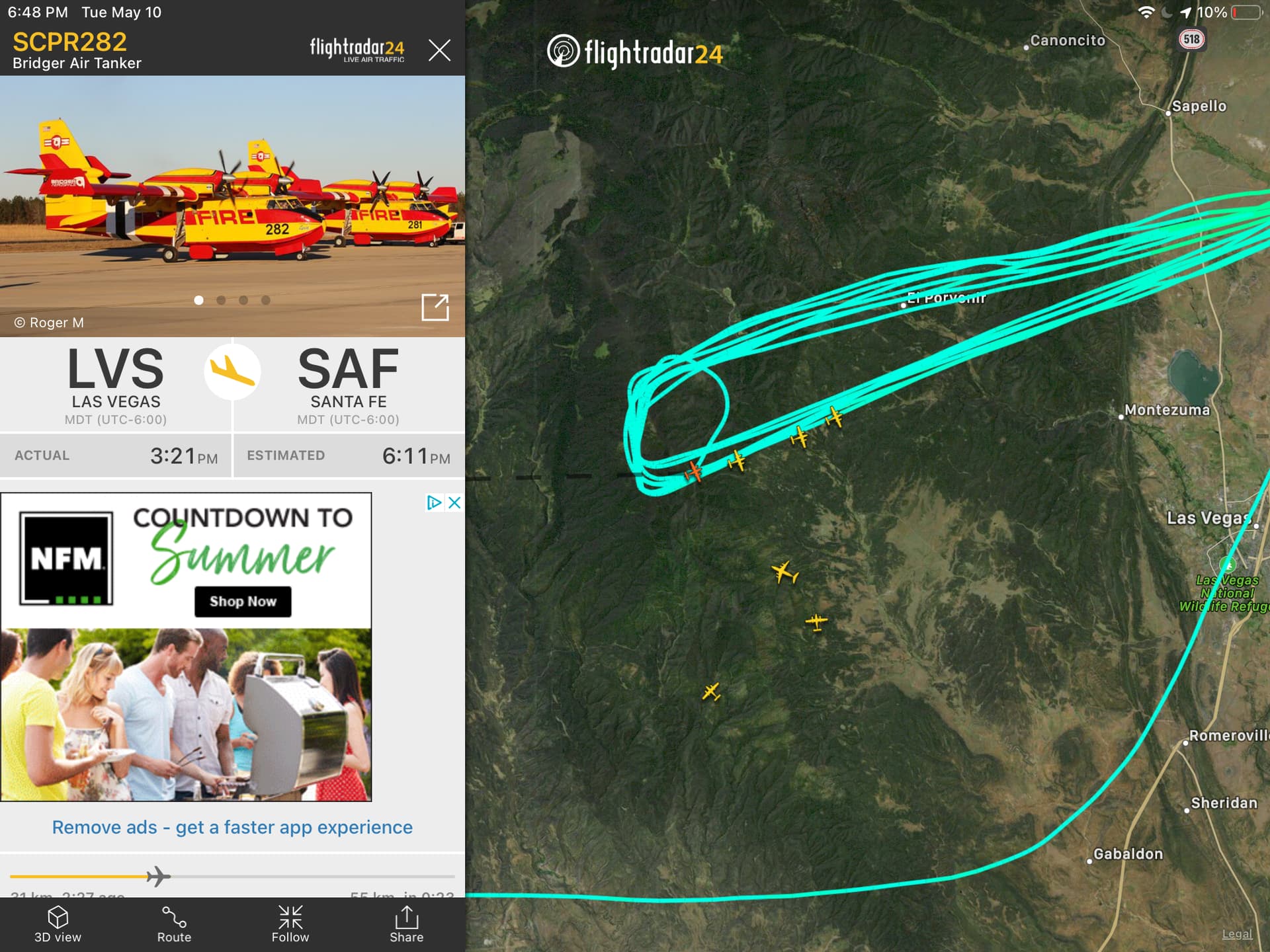
Task: Open the Share option
Action: click(406, 924)
